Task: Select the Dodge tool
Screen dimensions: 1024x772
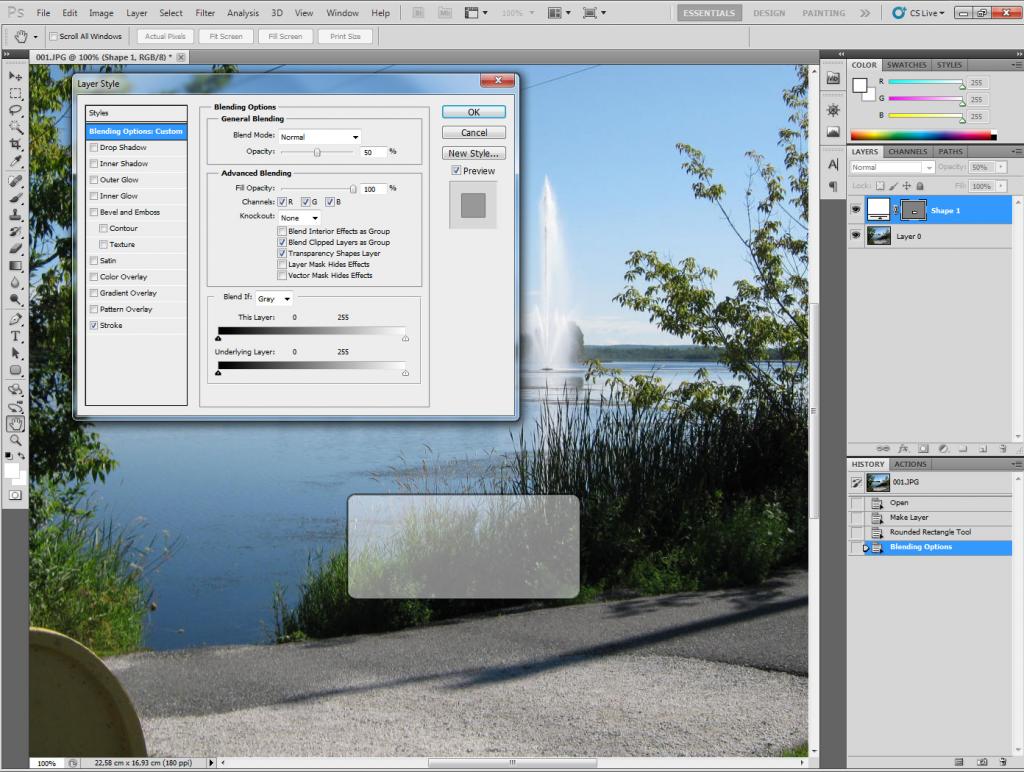Action: tap(15, 300)
